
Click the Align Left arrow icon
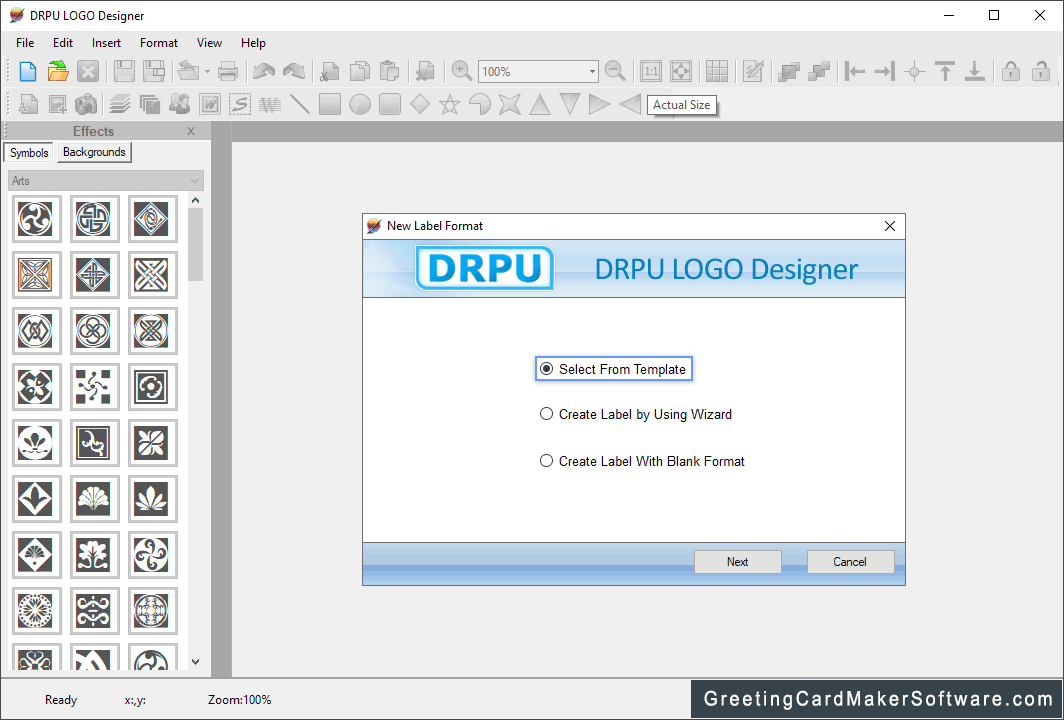click(x=855, y=71)
